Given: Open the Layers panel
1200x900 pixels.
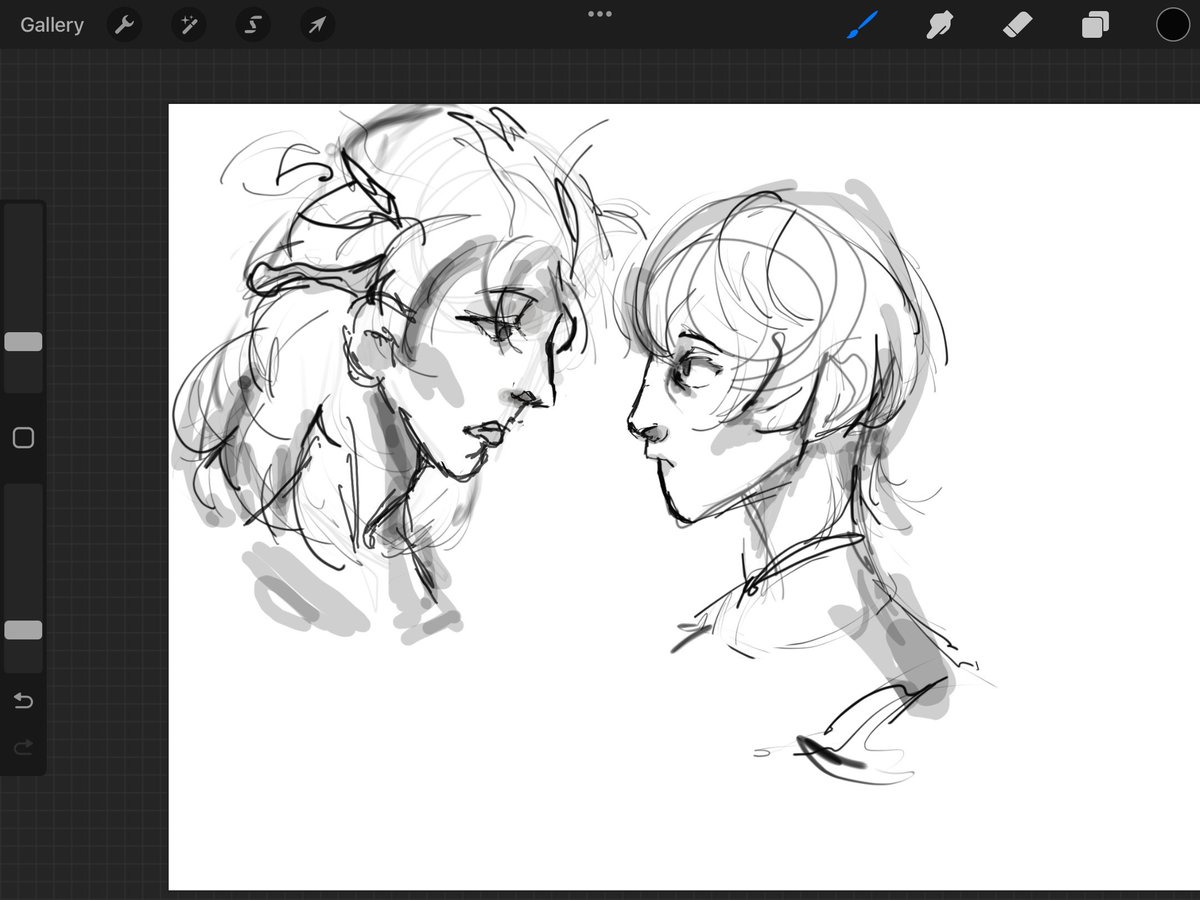Looking at the screenshot, I should click(1095, 25).
